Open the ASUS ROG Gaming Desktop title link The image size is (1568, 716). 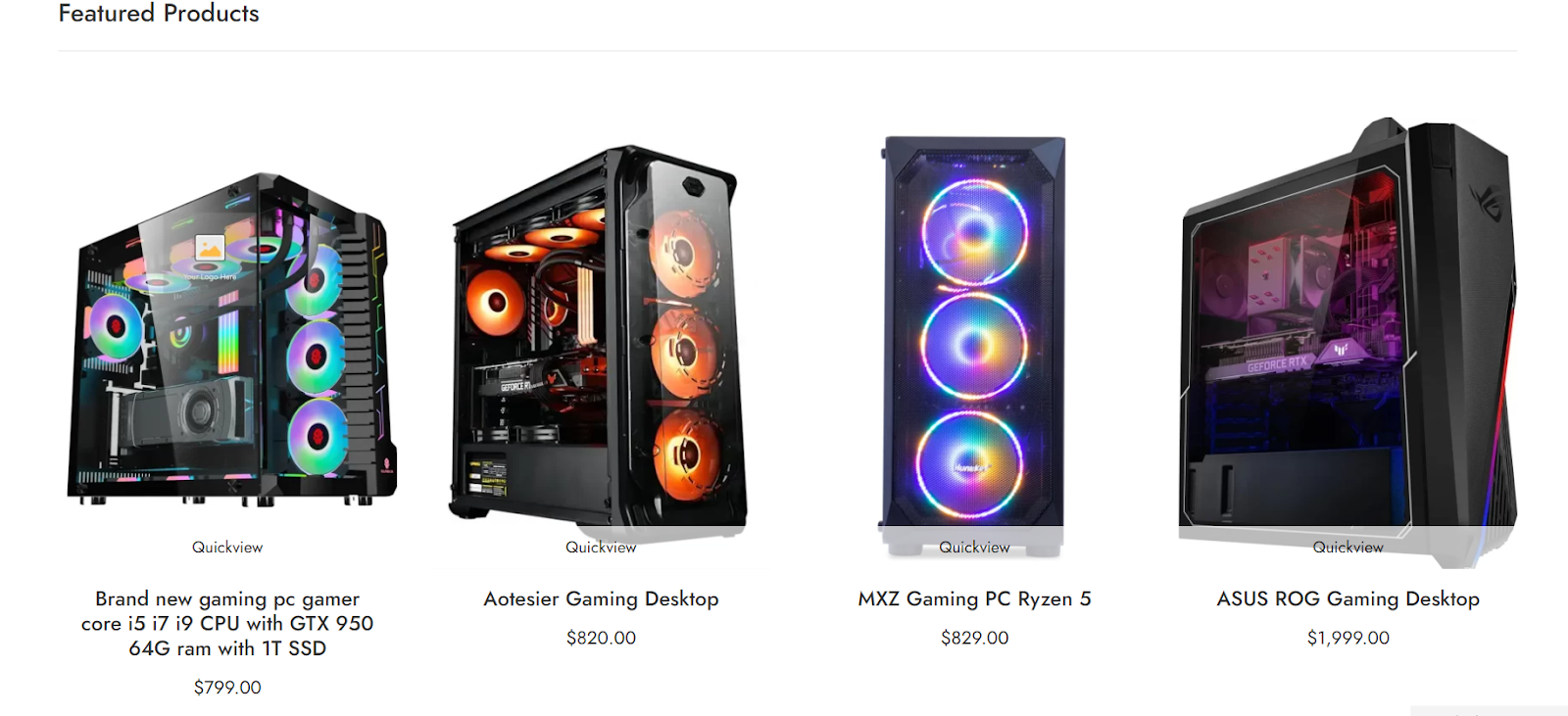click(x=1348, y=598)
